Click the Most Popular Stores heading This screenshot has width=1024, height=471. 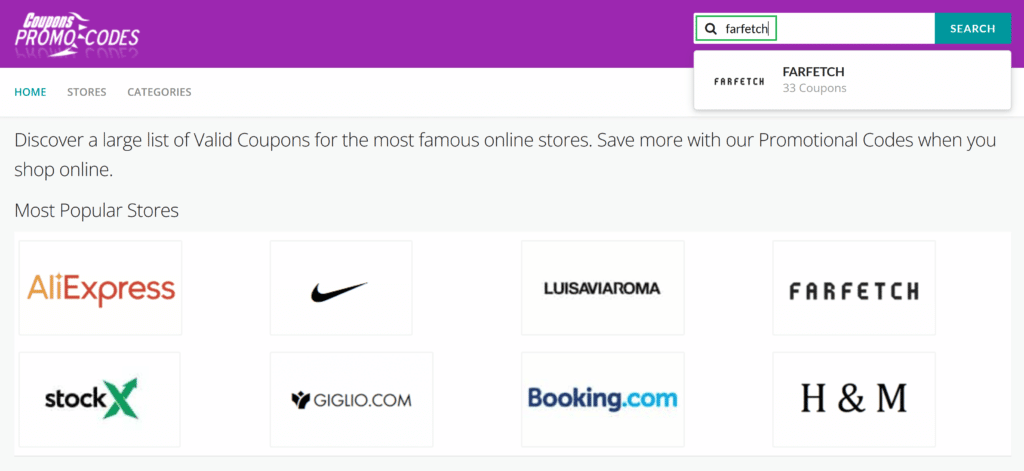[97, 211]
